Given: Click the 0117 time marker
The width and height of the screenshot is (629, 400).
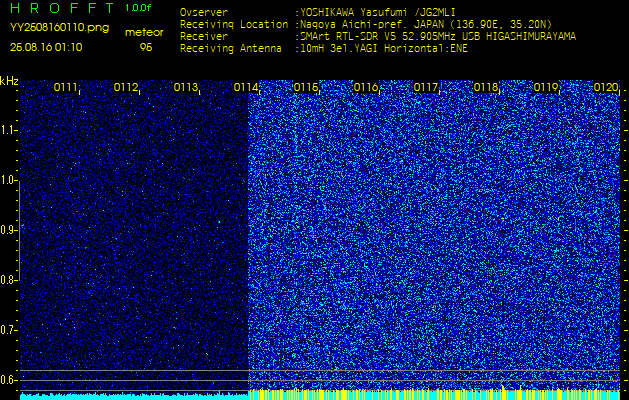Looking at the screenshot, I should point(426,87).
